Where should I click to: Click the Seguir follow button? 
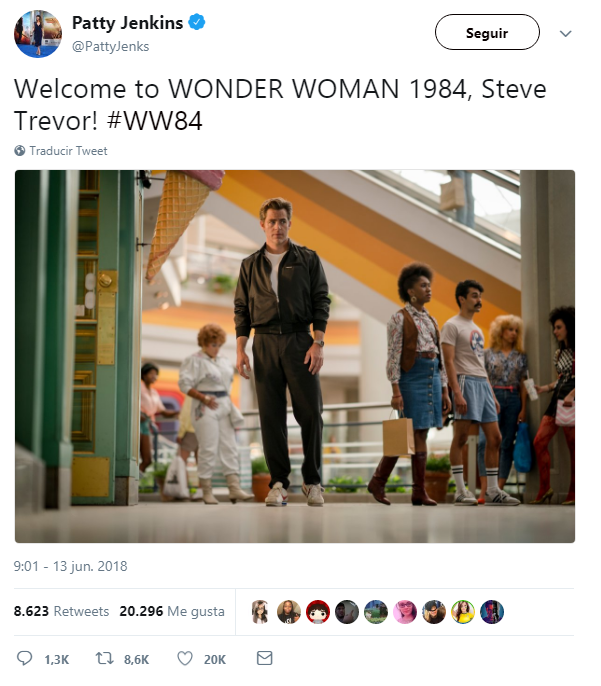[x=487, y=32]
